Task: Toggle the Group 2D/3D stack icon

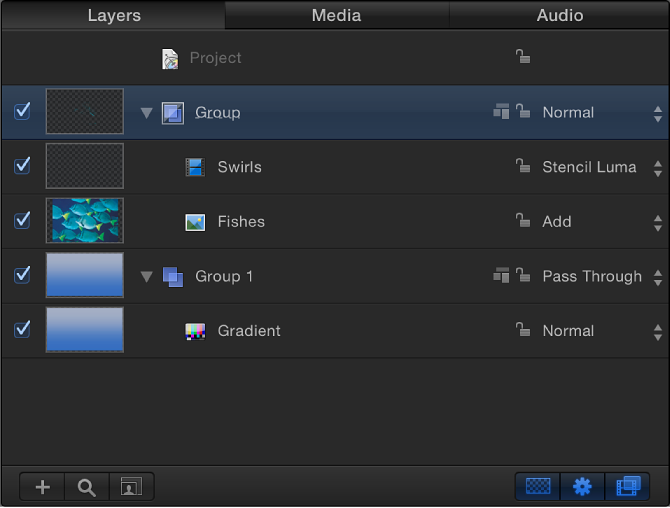Action: click(x=501, y=112)
